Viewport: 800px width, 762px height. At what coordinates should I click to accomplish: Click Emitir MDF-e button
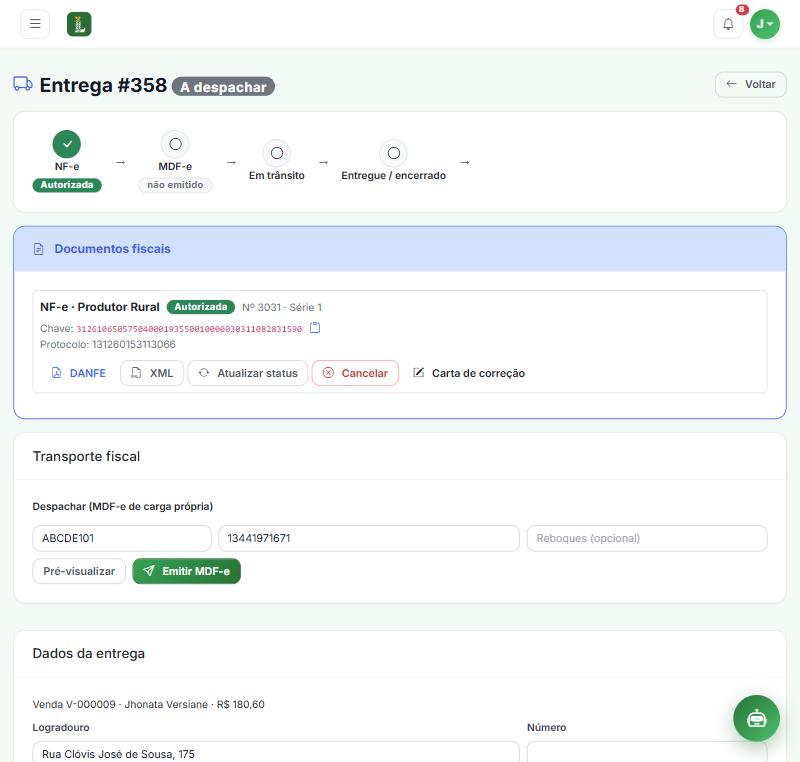tap(186, 571)
